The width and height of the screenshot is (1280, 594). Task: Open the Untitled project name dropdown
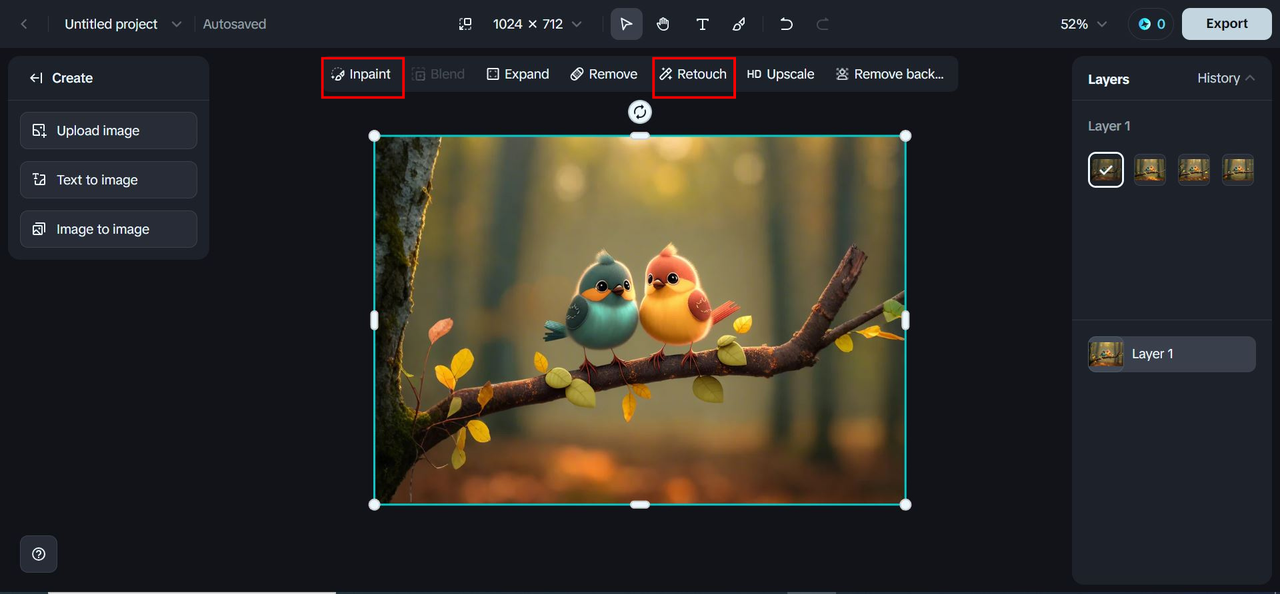[x=177, y=24]
